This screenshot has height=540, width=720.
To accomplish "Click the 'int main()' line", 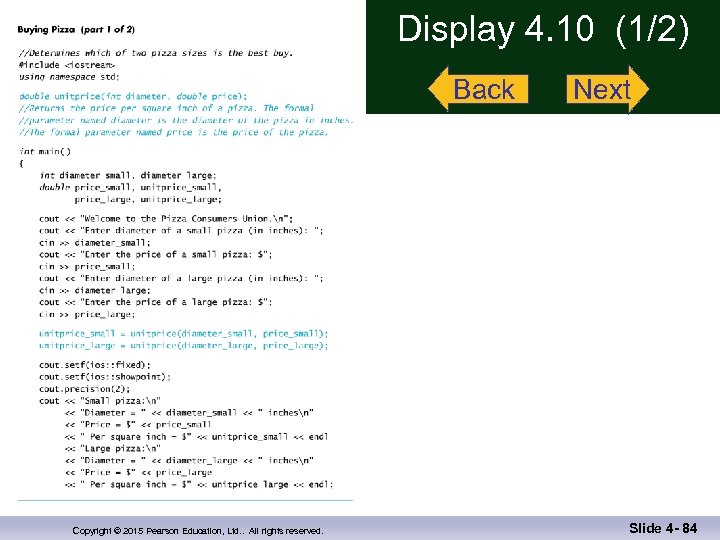I will [45, 151].
